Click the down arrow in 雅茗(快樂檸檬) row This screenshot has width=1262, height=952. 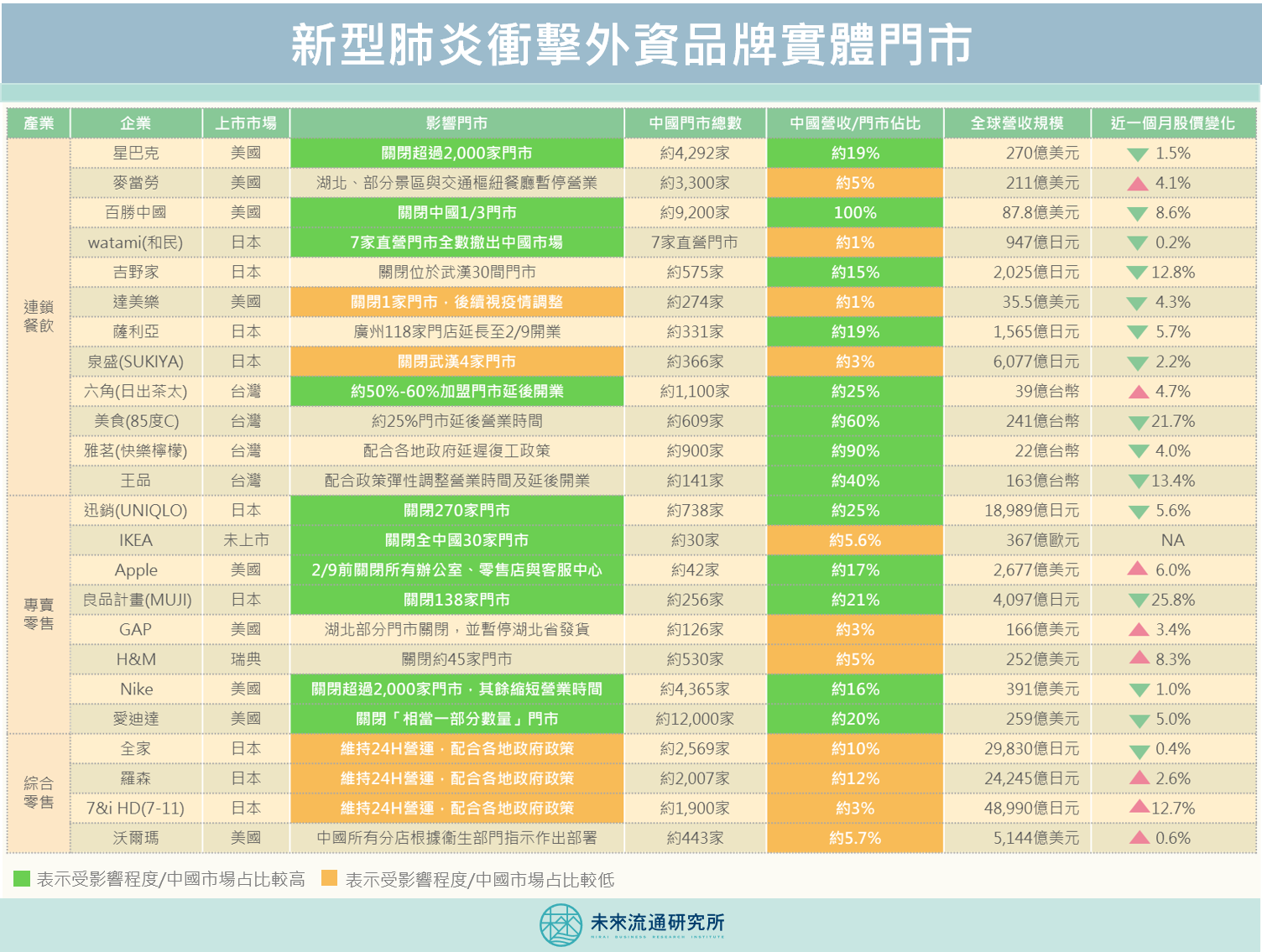coord(1138,452)
